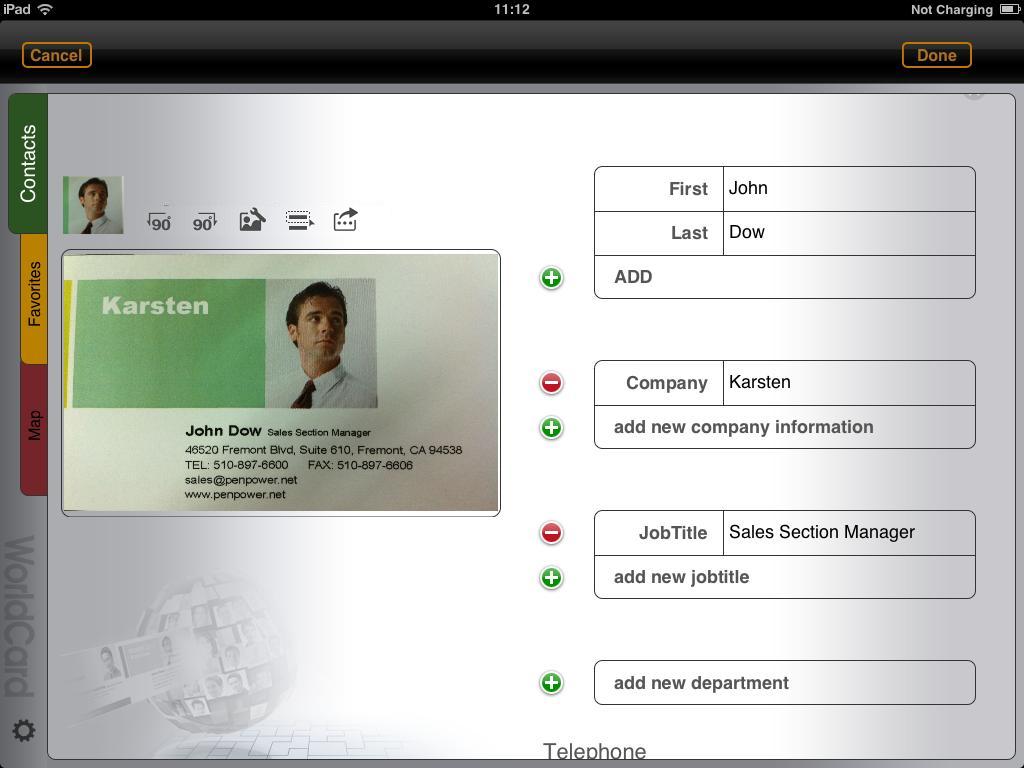Screen dimensions: 1024x768
Task: Rotate card image 90° clockwise
Action: pos(204,221)
